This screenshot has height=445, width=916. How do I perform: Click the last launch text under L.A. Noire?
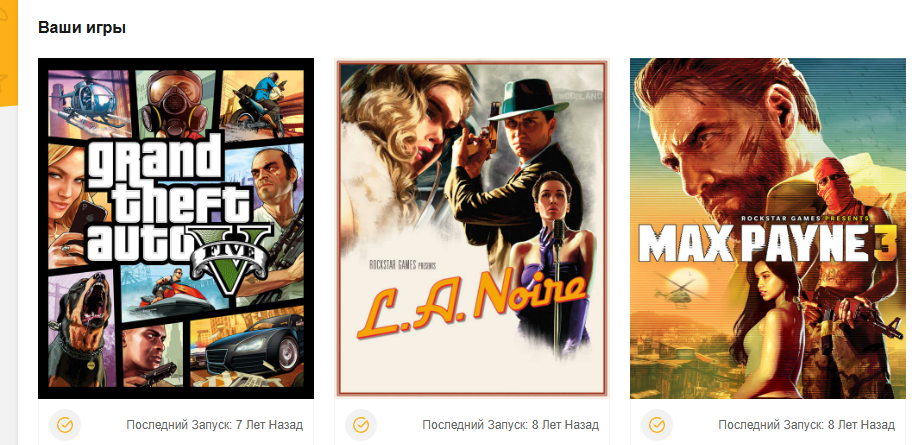pyautogui.click(x=511, y=425)
